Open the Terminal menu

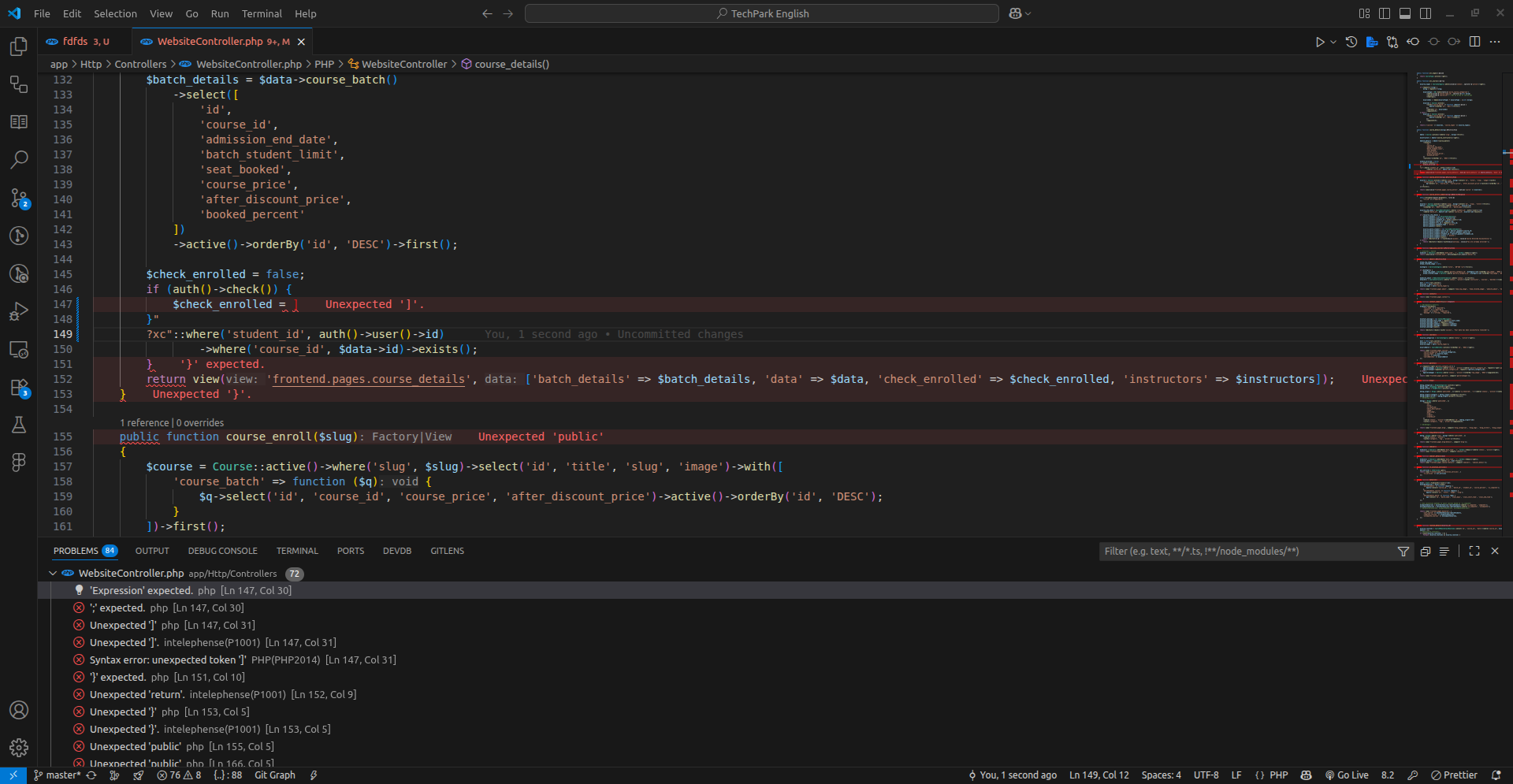(x=262, y=13)
